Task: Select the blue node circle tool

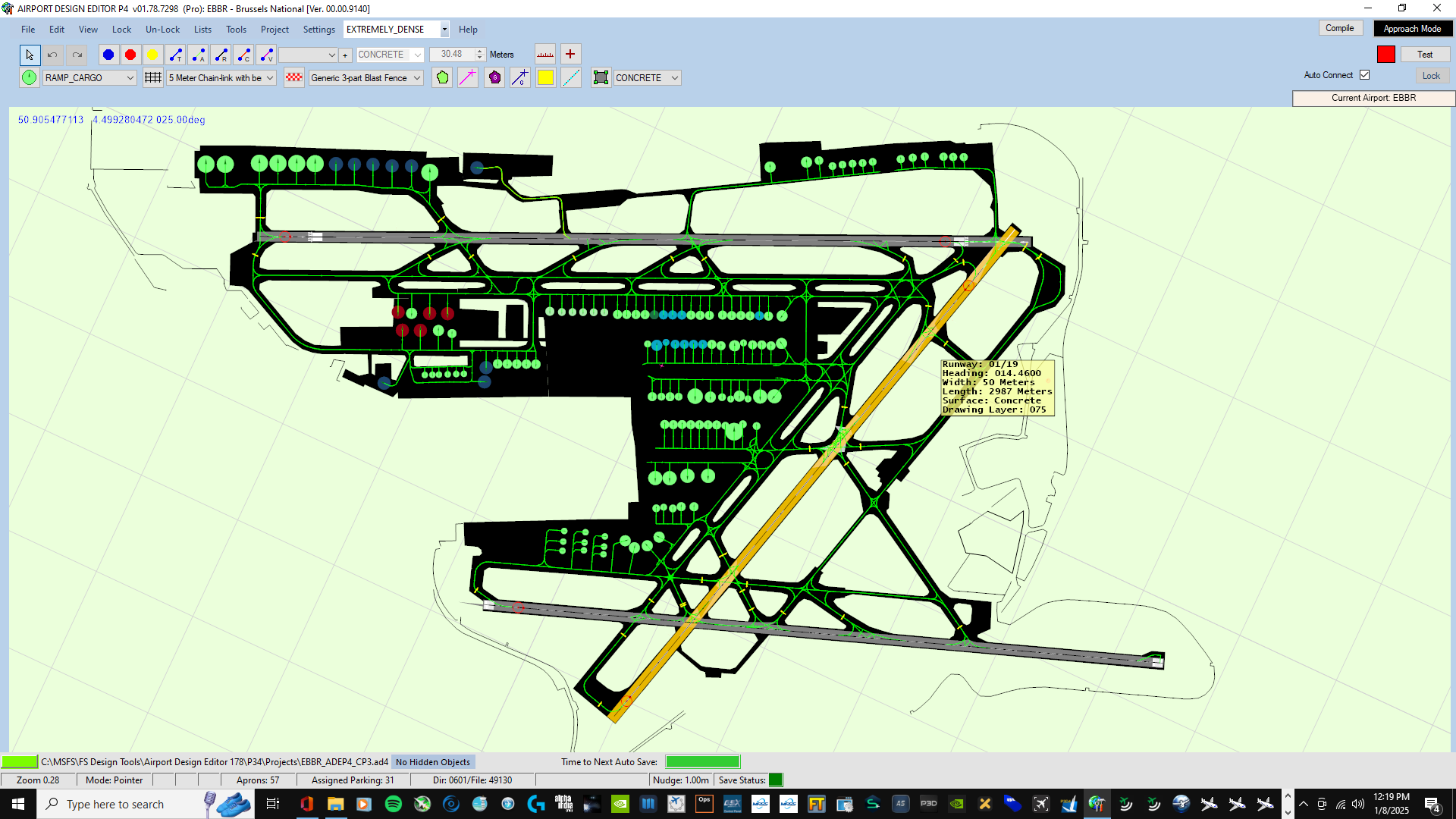Action: (x=108, y=55)
